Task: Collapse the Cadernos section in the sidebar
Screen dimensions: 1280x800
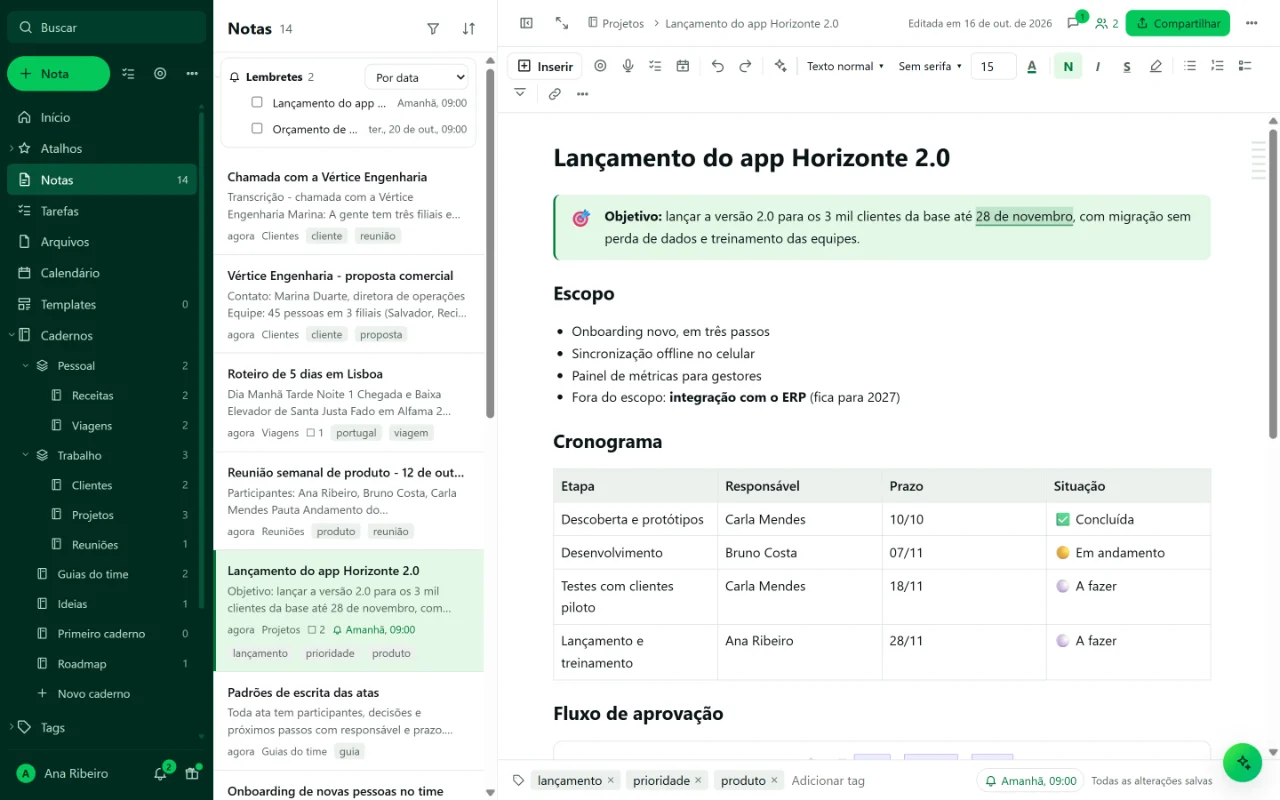Action: (12, 335)
